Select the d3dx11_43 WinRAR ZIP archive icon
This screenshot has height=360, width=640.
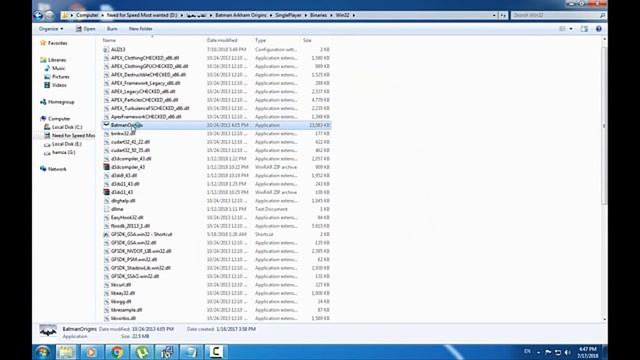(106, 192)
